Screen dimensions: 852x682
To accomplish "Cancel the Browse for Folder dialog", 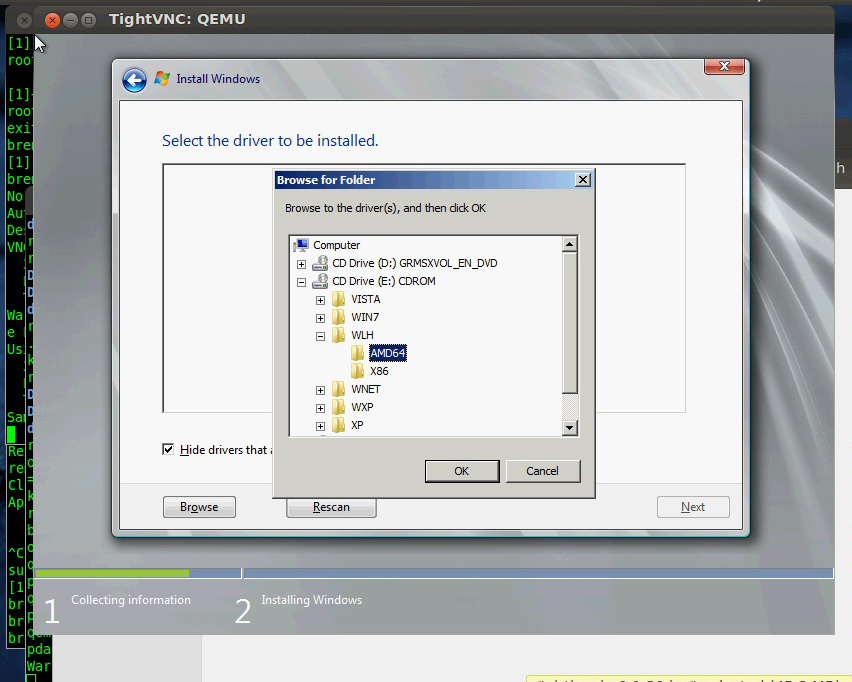I will click(x=542, y=471).
